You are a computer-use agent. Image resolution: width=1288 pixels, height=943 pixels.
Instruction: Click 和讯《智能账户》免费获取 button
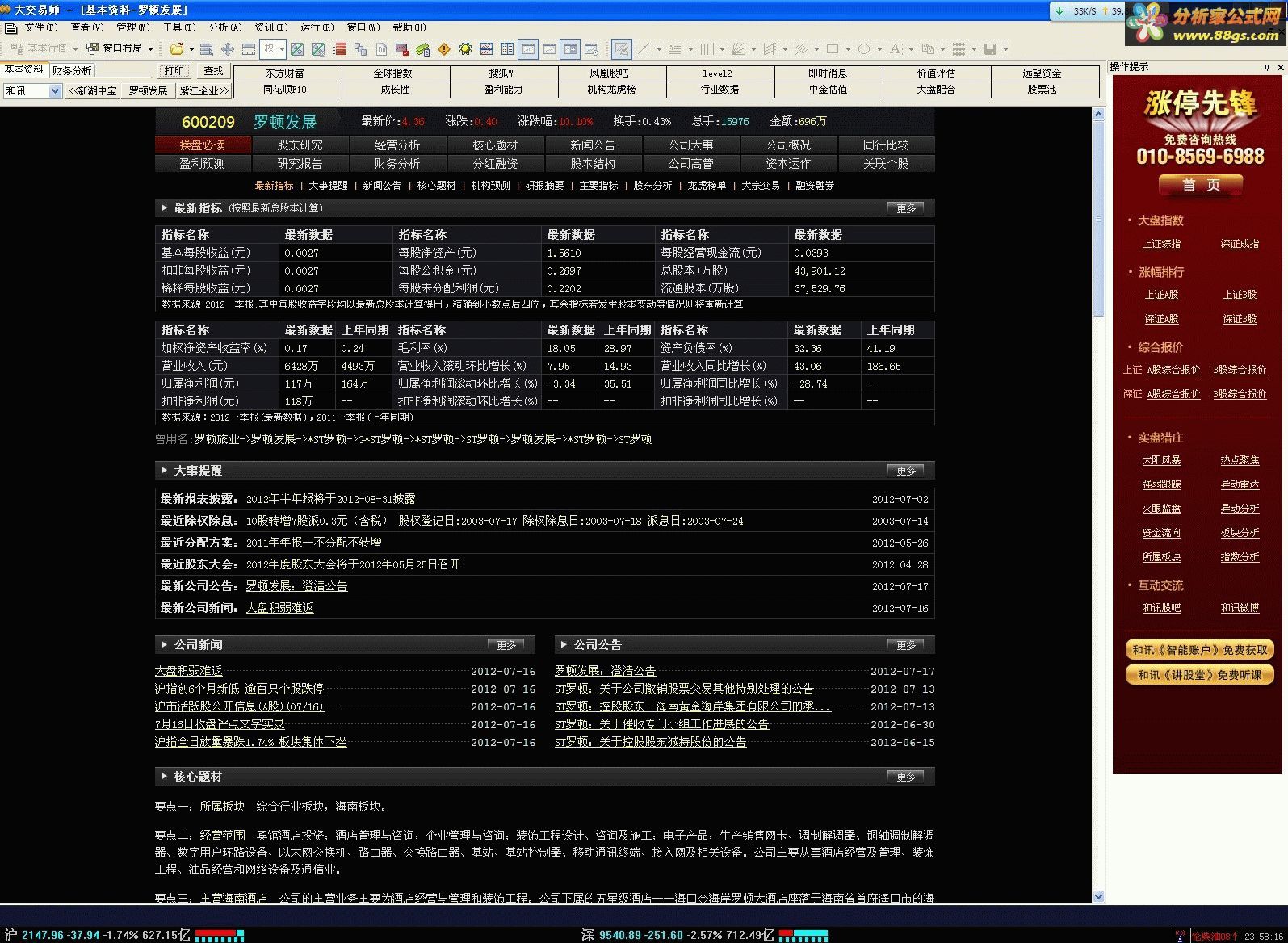[1199, 650]
